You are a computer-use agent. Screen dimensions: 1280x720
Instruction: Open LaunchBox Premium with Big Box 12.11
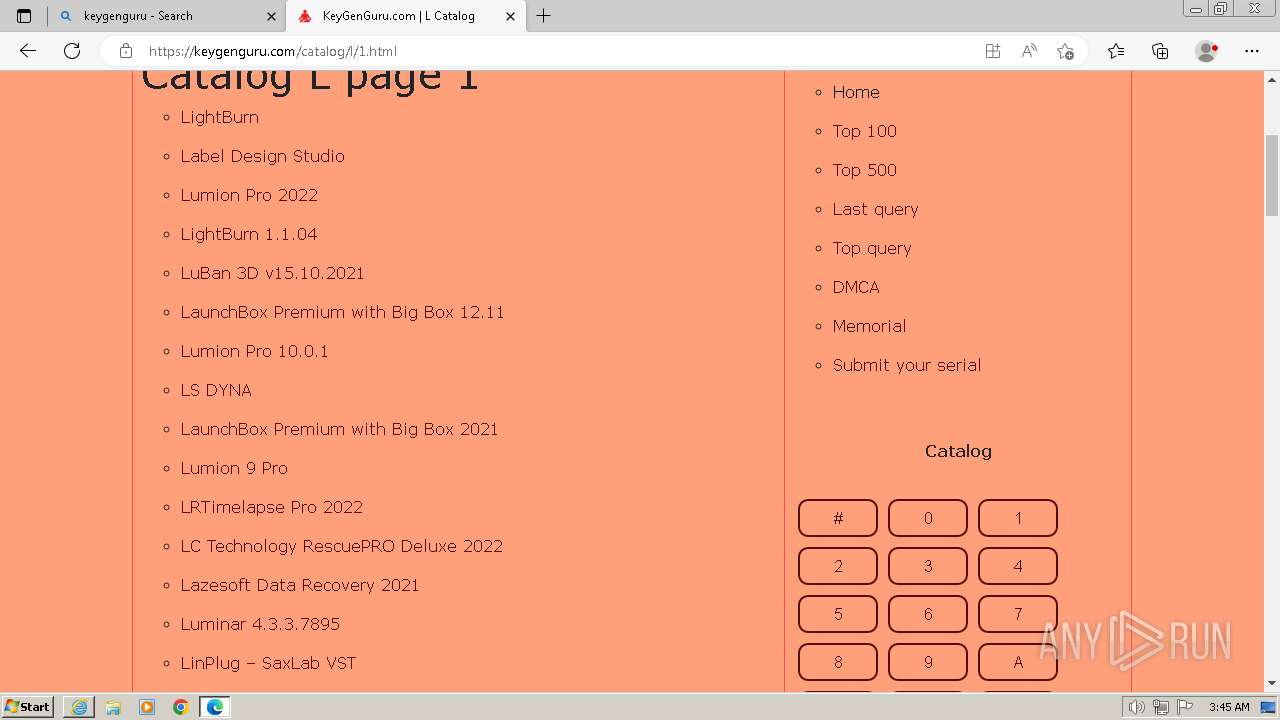(x=342, y=312)
